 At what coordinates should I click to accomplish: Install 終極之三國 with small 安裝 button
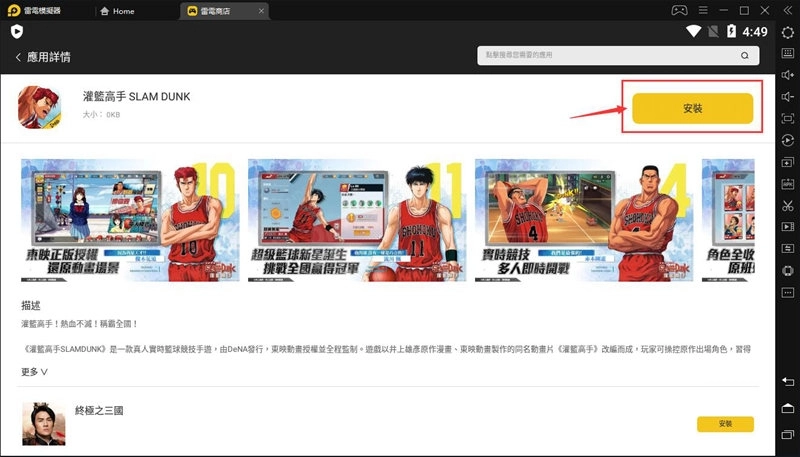725,424
